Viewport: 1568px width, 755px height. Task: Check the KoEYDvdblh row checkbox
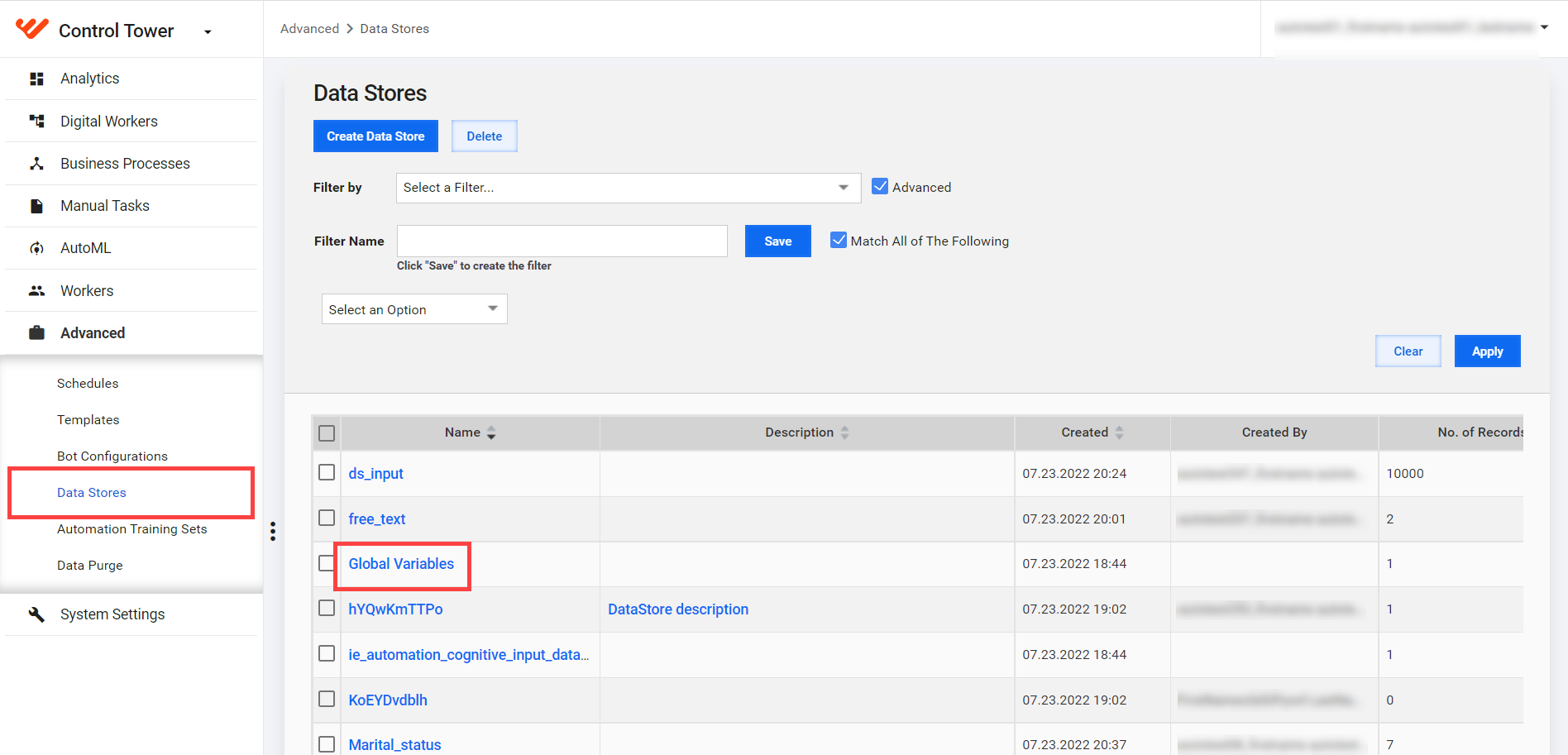(x=327, y=699)
